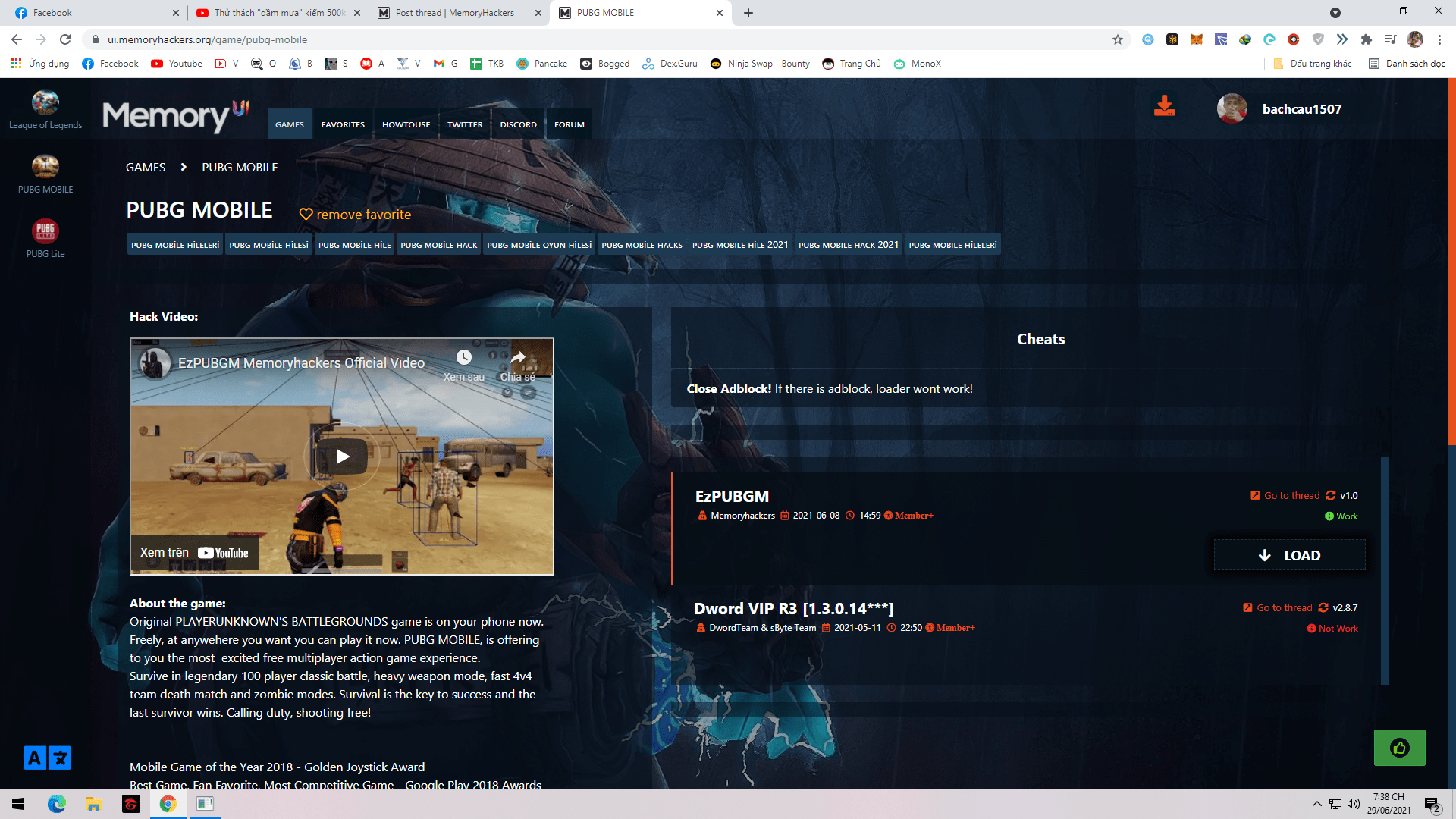Image resolution: width=1456 pixels, height=819 pixels.
Task: Open League of Legends sidebar game icon
Action: [45, 102]
